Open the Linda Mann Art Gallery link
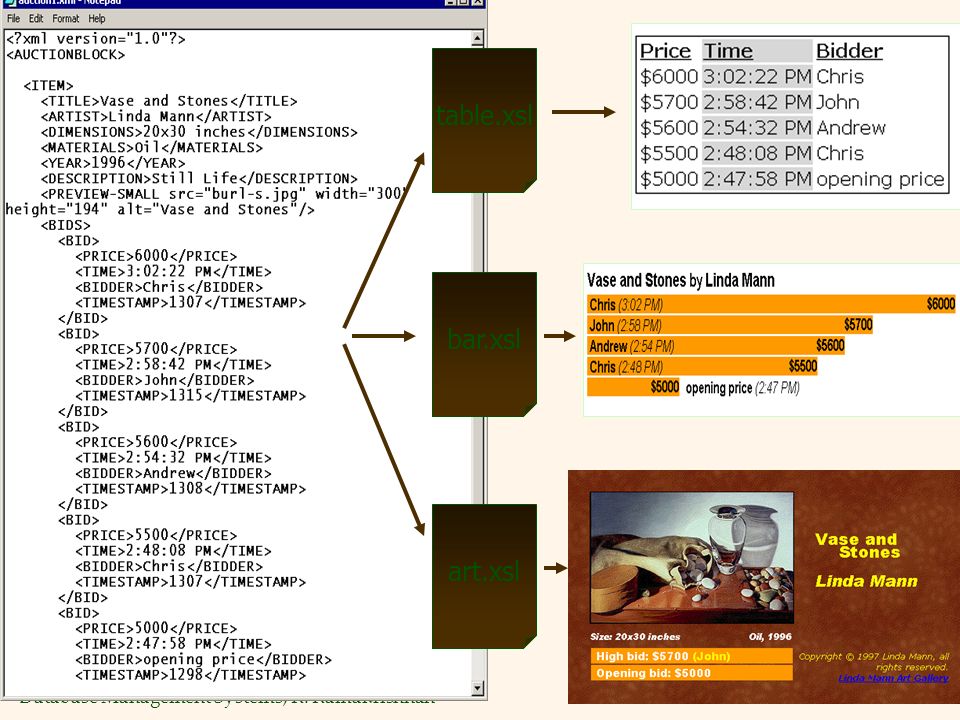 (x=893, y=678)
